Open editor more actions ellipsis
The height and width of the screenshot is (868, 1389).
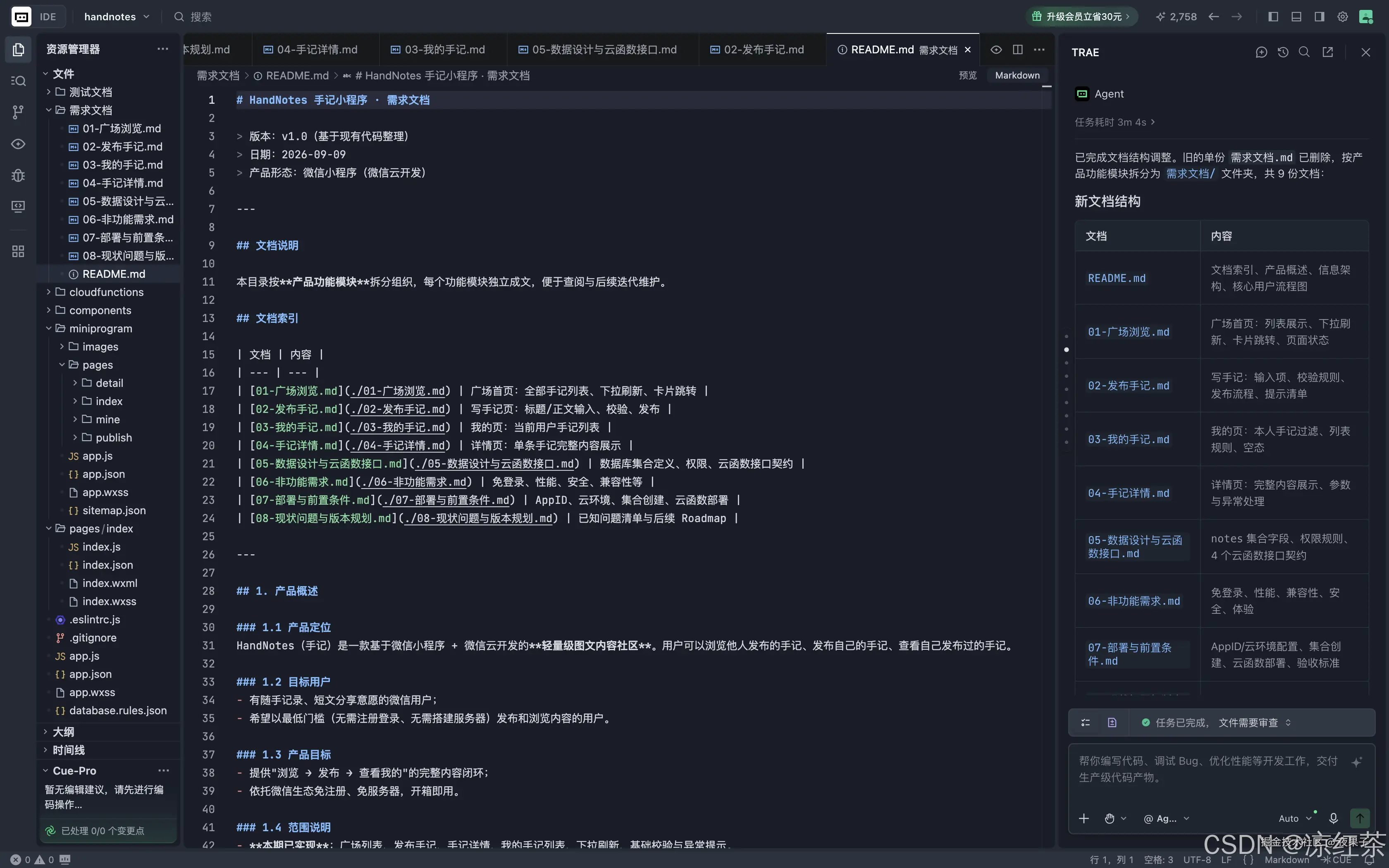[x=1039, y=49]
